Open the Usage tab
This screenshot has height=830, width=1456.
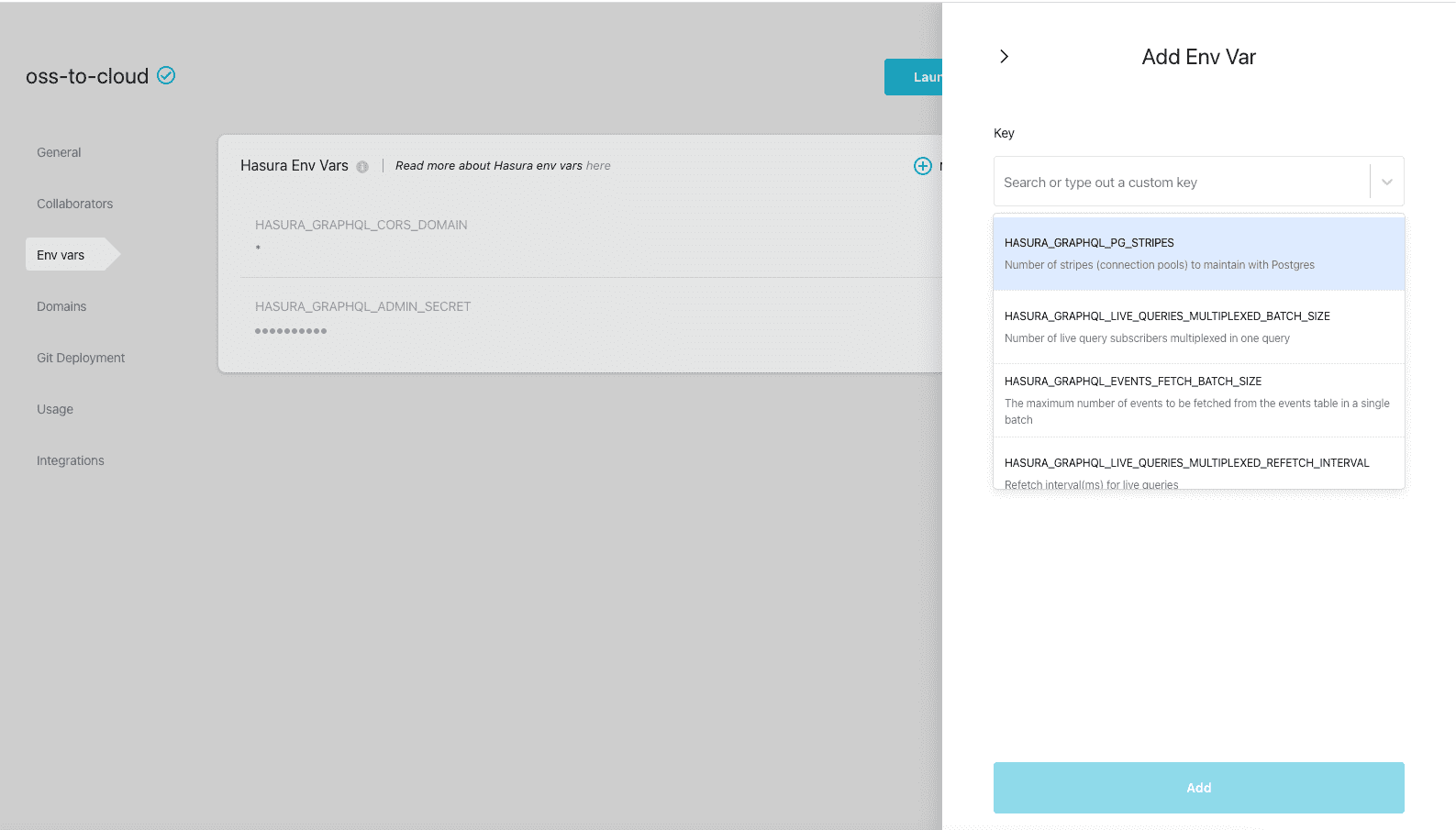coord(55,409)
